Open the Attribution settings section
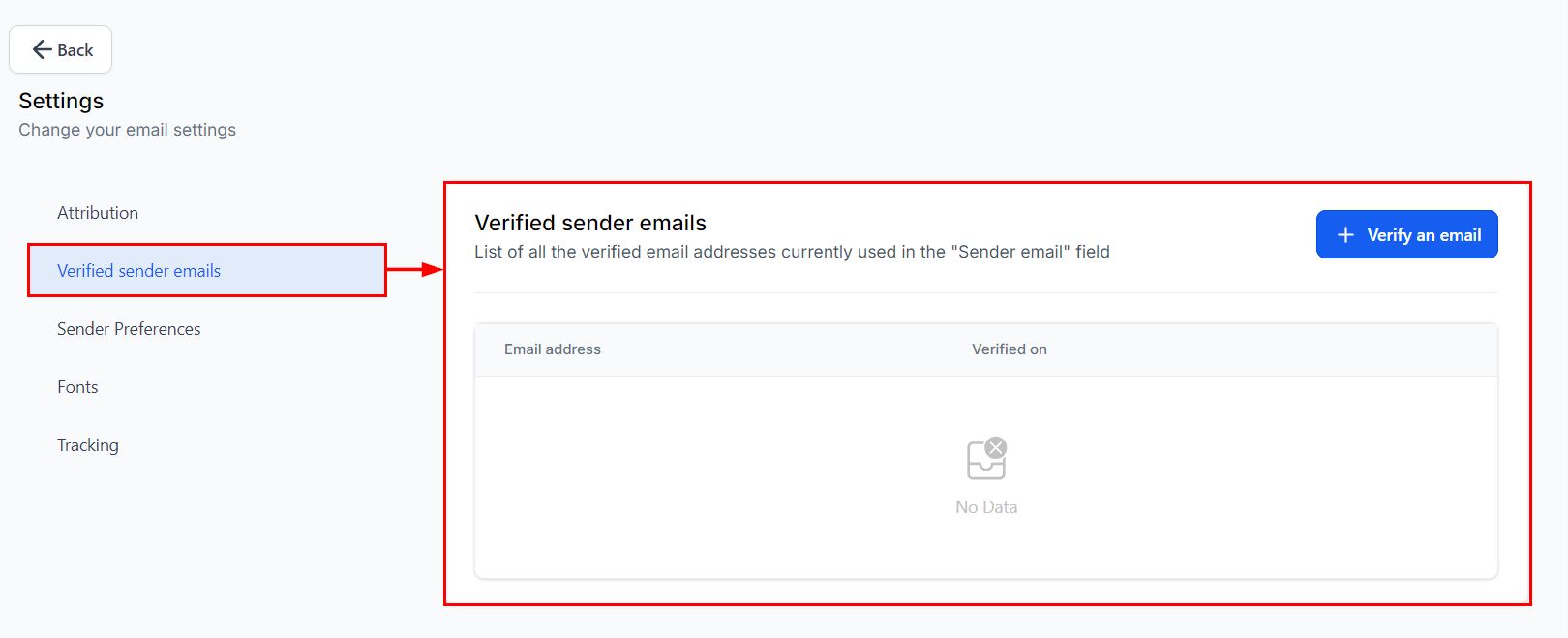The height and width of the screenshot is (638, 1568). (98, 213)
